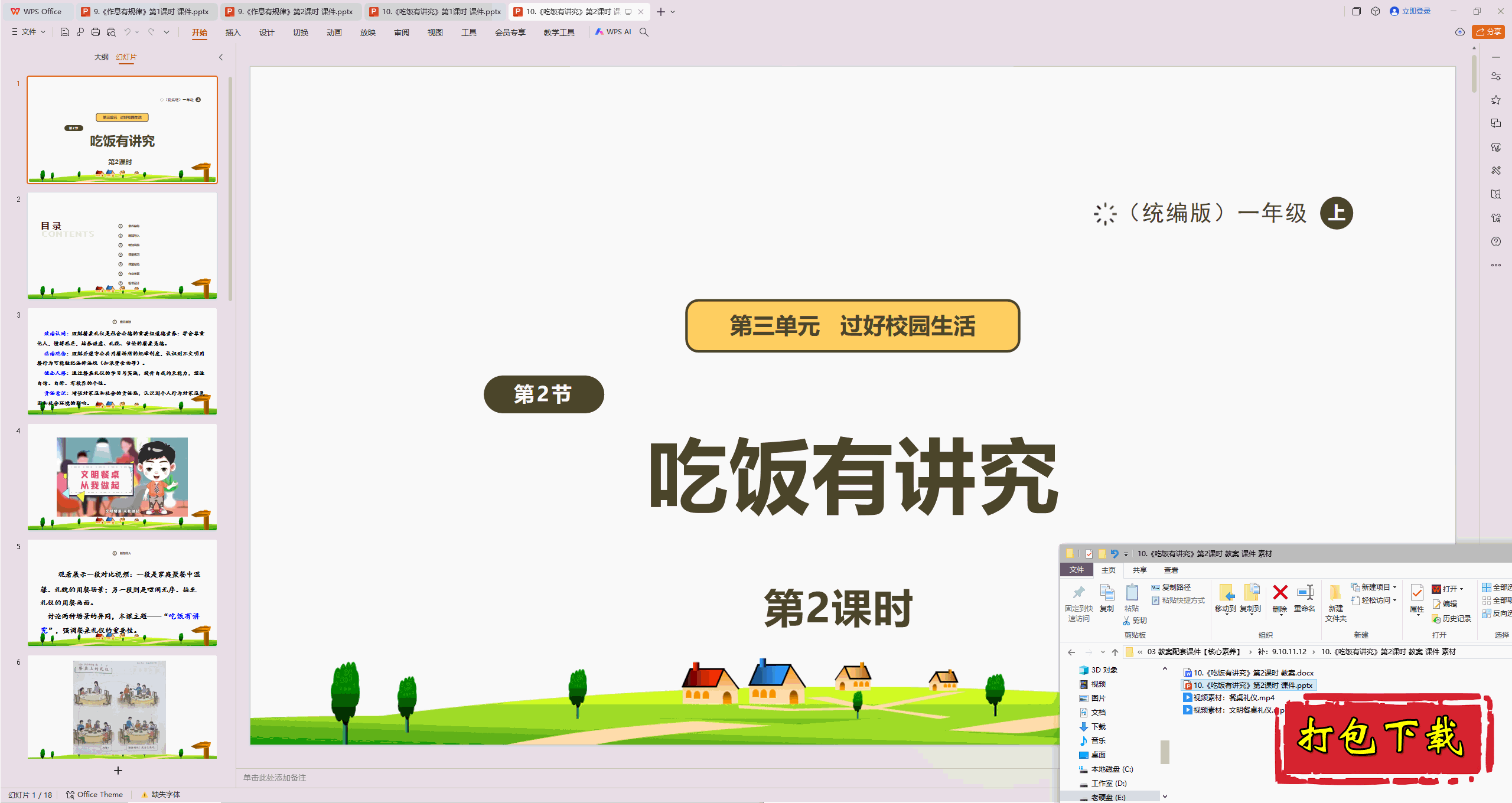Viewport: 1512px width, 803px height.
Task: Switch to 大纲 outline view tab
Action: click(102, 57)
